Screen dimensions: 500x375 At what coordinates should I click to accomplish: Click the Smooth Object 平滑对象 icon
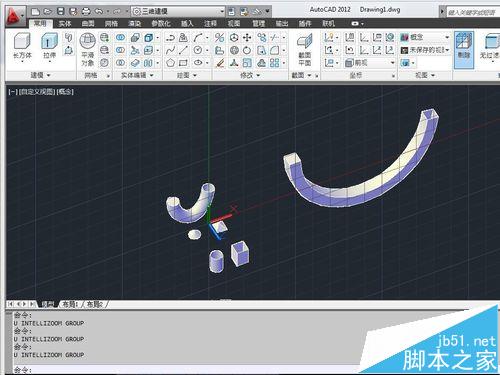(x=88, y=49)
